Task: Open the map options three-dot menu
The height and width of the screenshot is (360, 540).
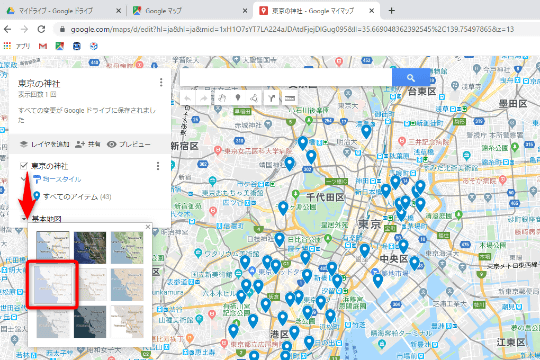Action: click(161, 82)
